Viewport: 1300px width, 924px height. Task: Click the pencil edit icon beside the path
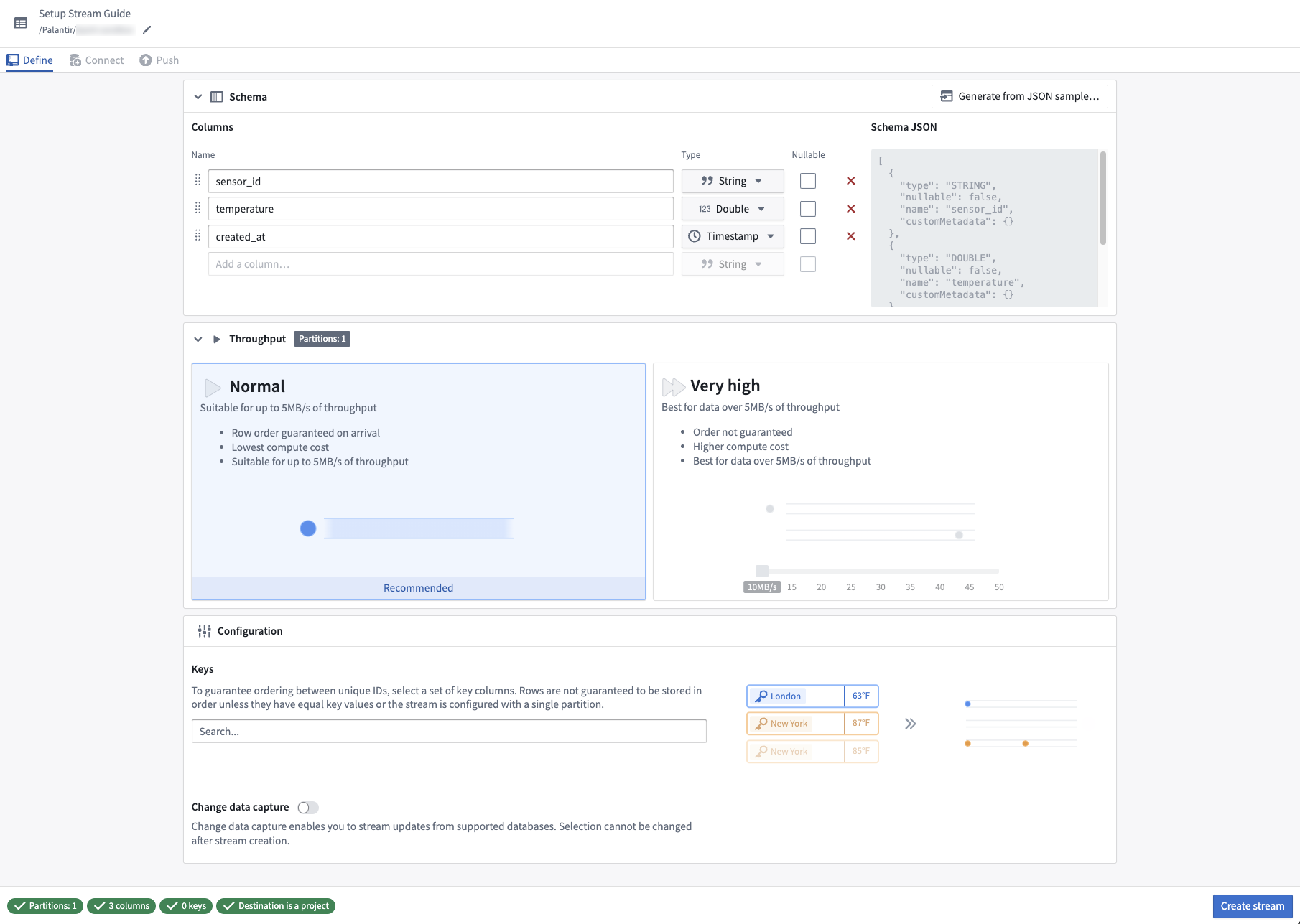(x=147, y=30)
